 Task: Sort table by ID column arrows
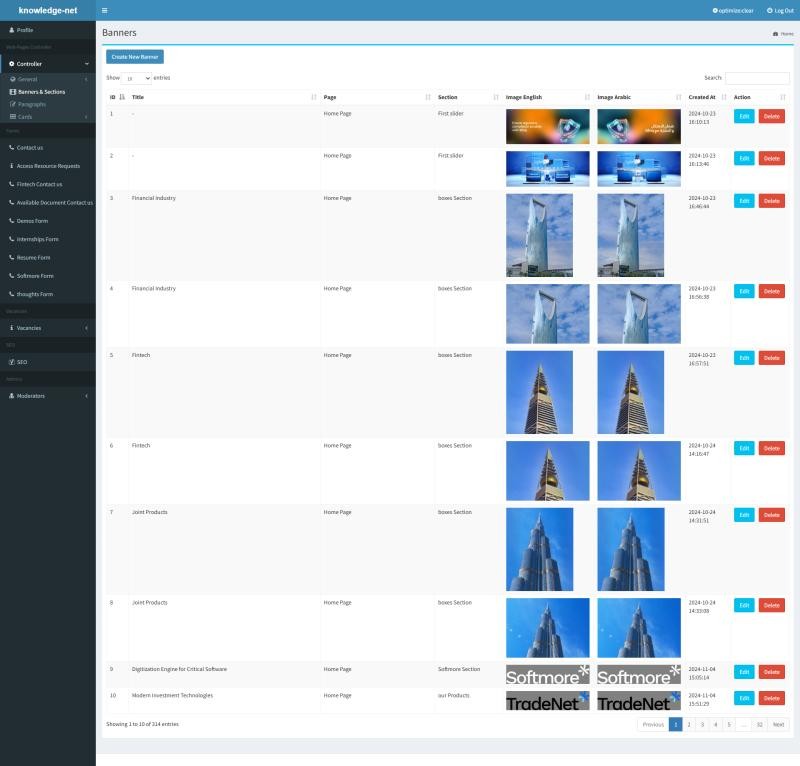(122, 97)
